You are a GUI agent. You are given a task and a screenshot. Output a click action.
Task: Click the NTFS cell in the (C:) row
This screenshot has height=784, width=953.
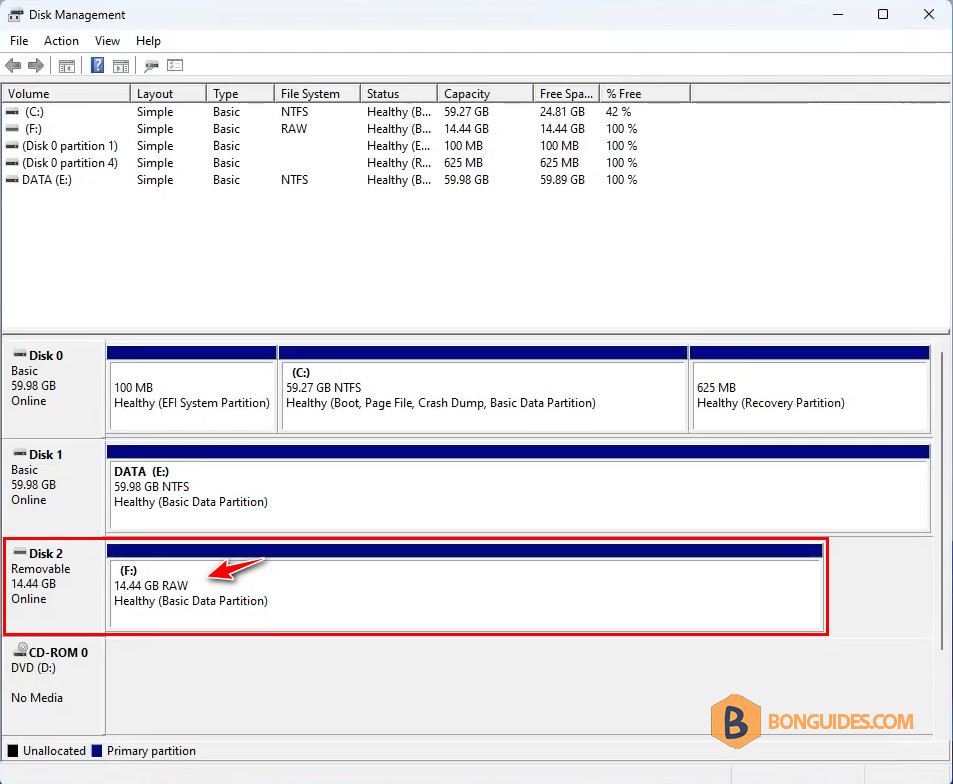[x=295, y=112]
